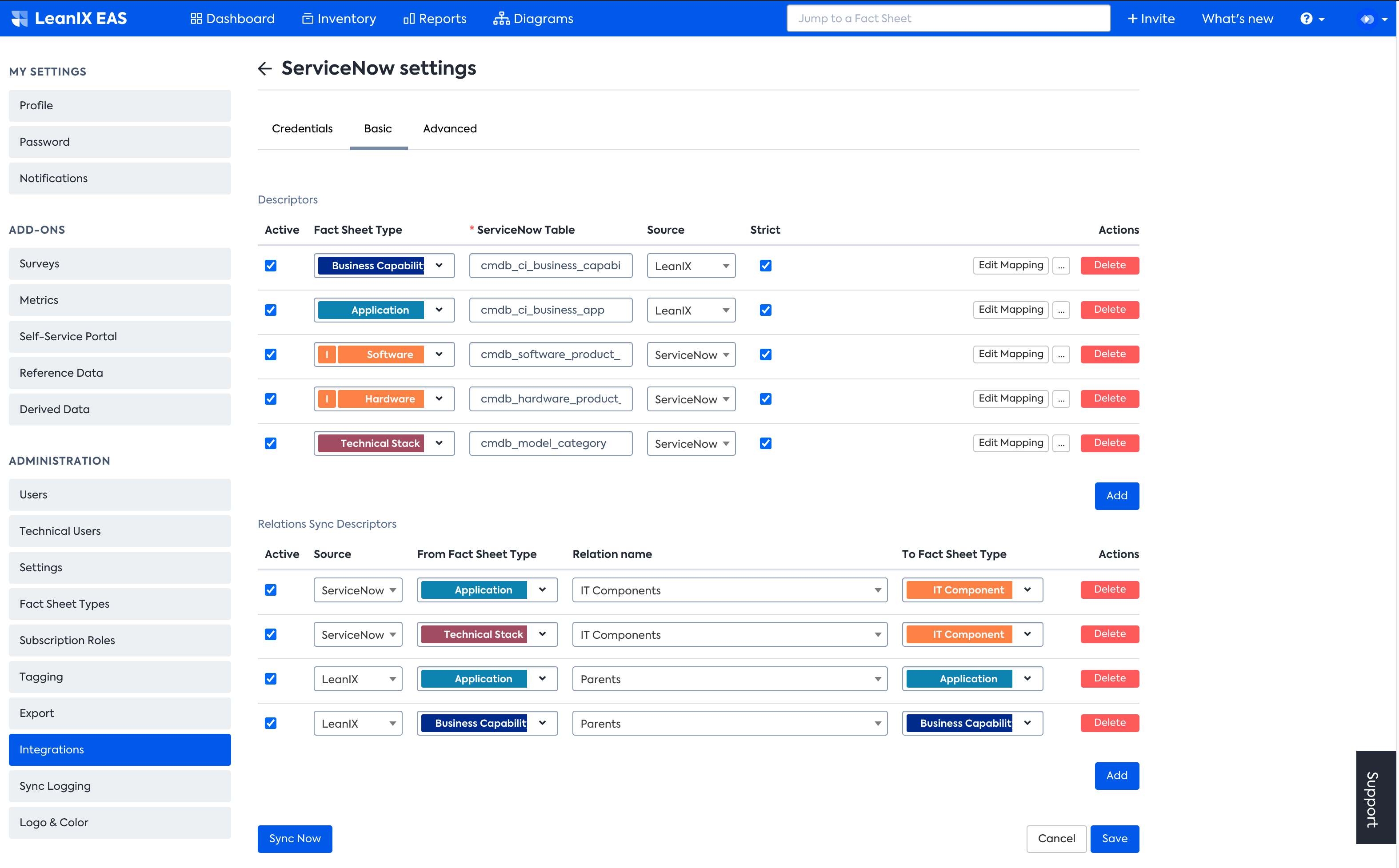This screenshot has height=868, width=1399.
Task: Save the ServiceNow settings
Action: pyautogui.click(x=1114, y=839)
